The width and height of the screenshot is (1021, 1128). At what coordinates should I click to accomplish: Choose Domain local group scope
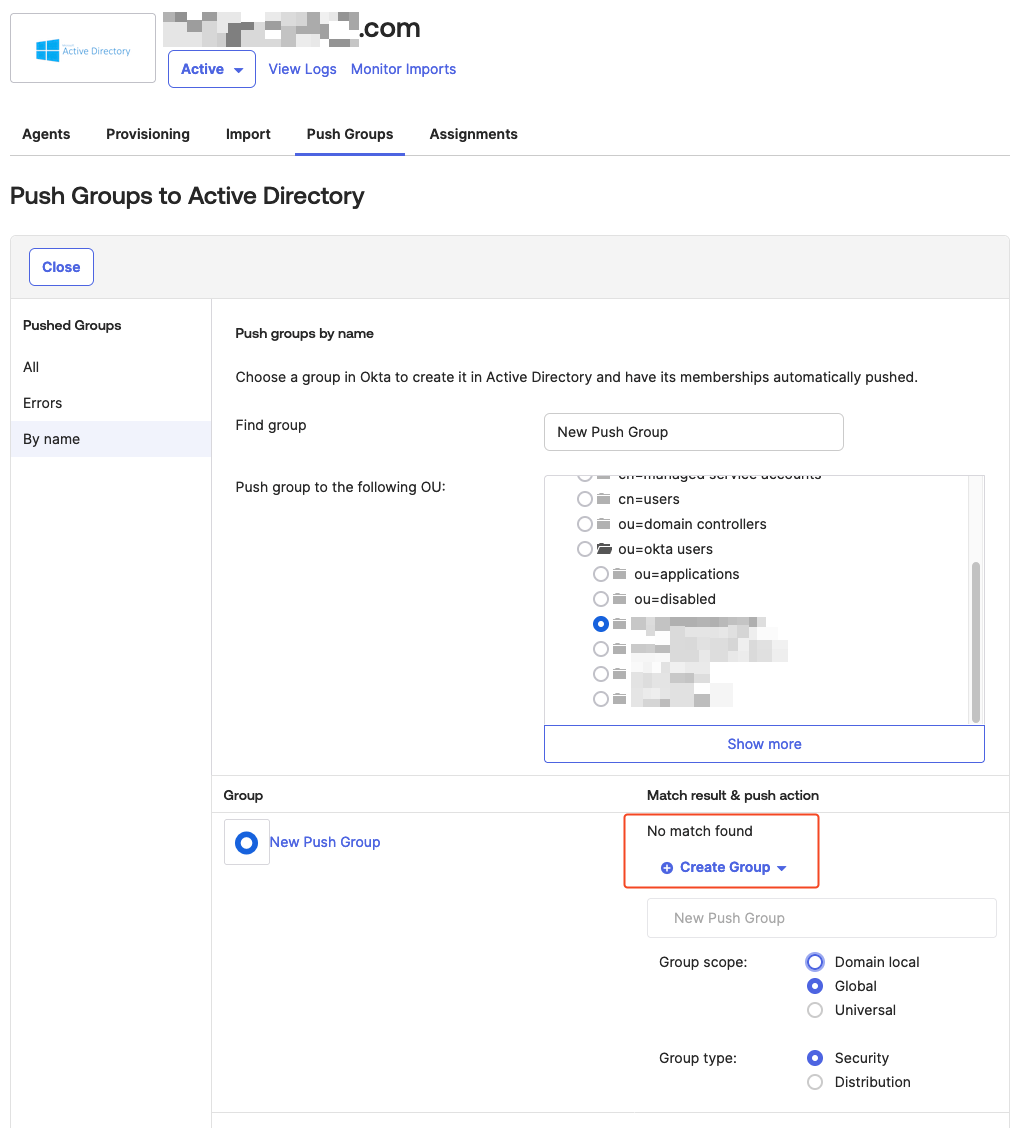click(814, 963)
